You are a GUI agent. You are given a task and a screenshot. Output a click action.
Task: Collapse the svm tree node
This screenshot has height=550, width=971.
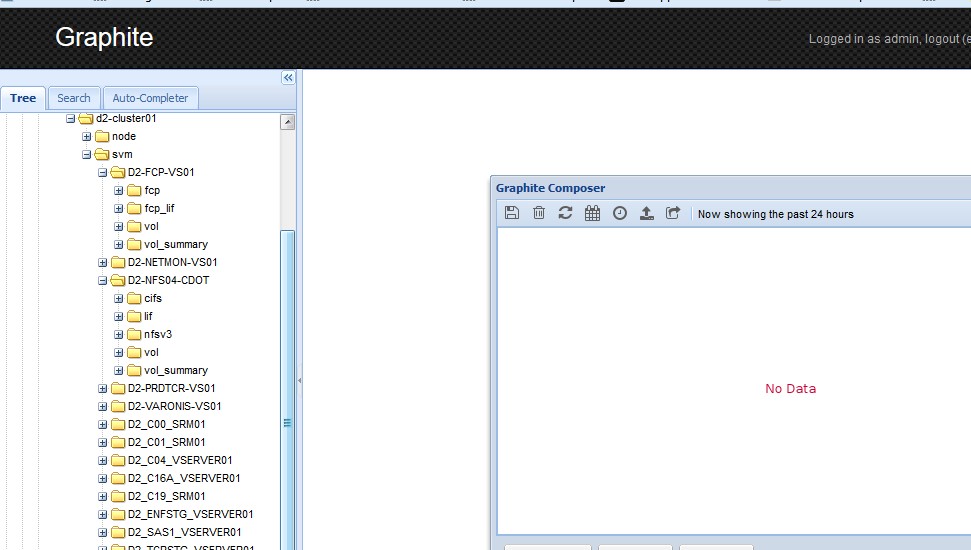pyautogui.click(x=87, y=154)
